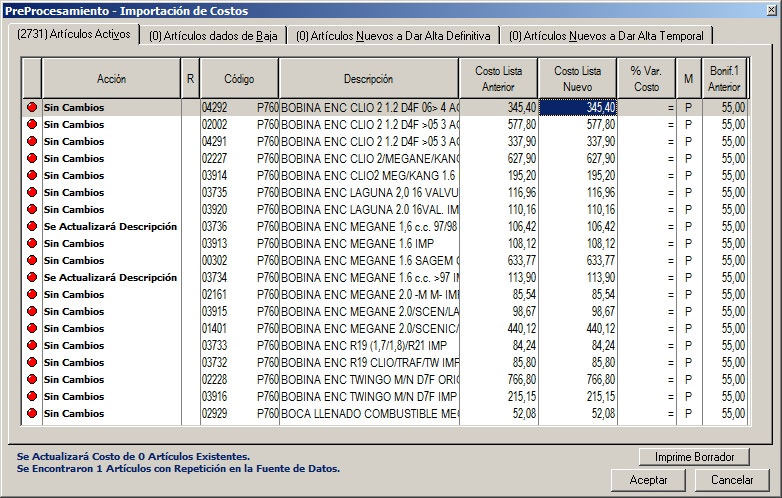Click red icon on article 01401 row
The height and width of the screenshot is (498, 782).
click(x=32, y=328)
